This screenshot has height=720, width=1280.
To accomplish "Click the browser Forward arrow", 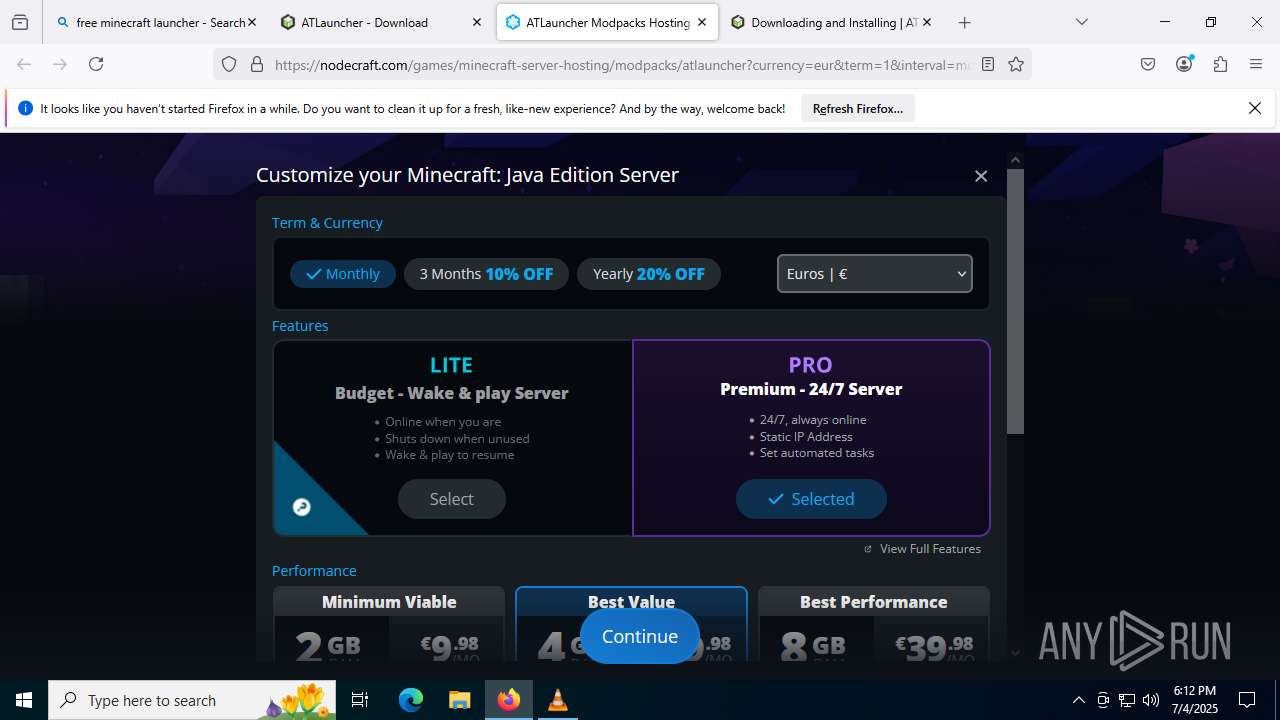I will 60,64.
